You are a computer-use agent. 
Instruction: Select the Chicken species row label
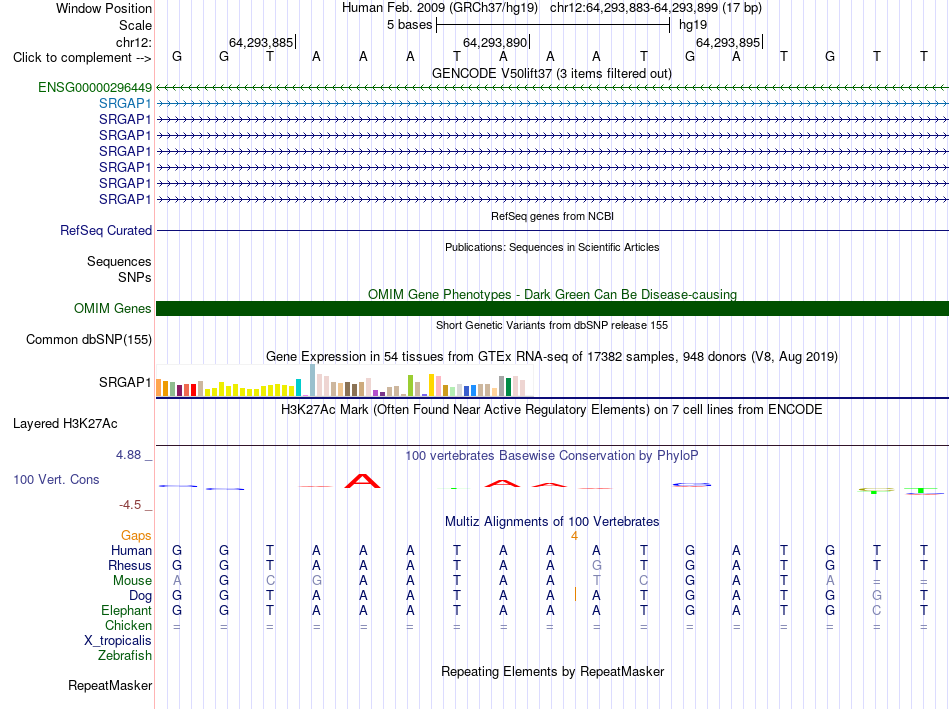128,625
